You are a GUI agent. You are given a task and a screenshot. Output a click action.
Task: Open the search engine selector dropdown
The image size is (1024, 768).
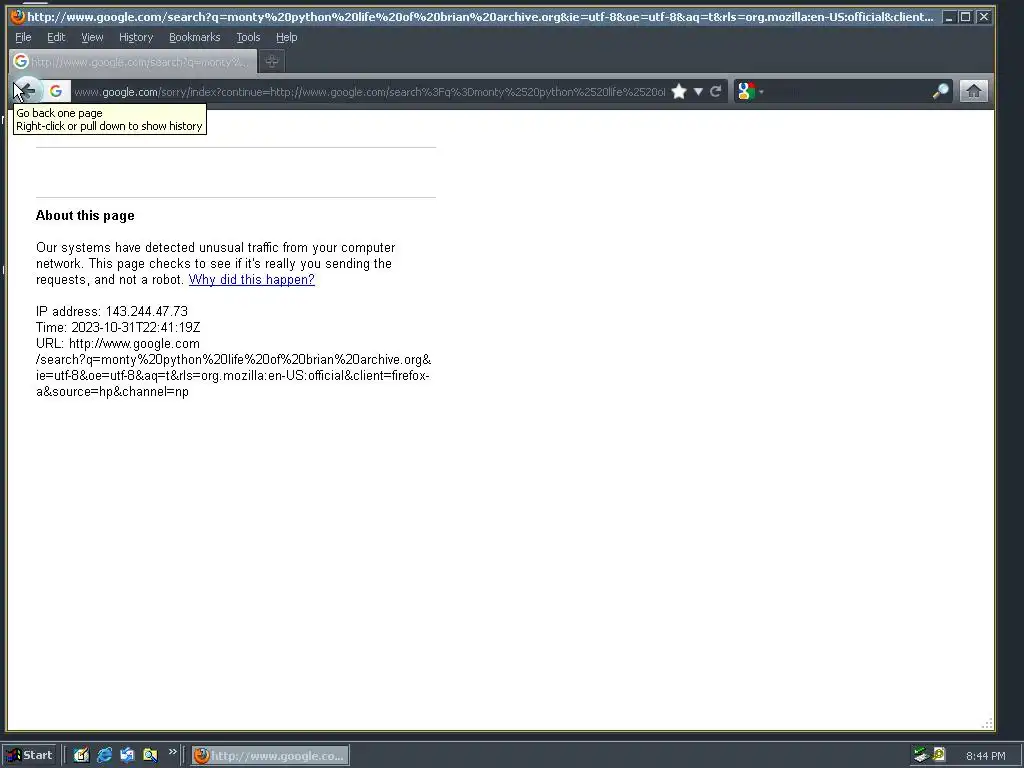coord(749,91)
